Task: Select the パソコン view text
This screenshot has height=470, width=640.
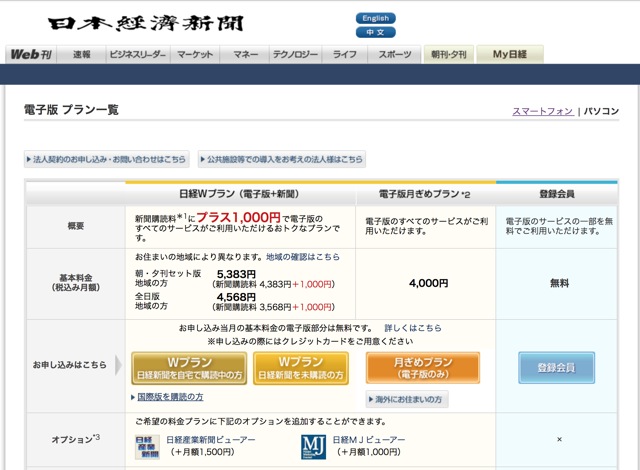Action: (601, 111)
